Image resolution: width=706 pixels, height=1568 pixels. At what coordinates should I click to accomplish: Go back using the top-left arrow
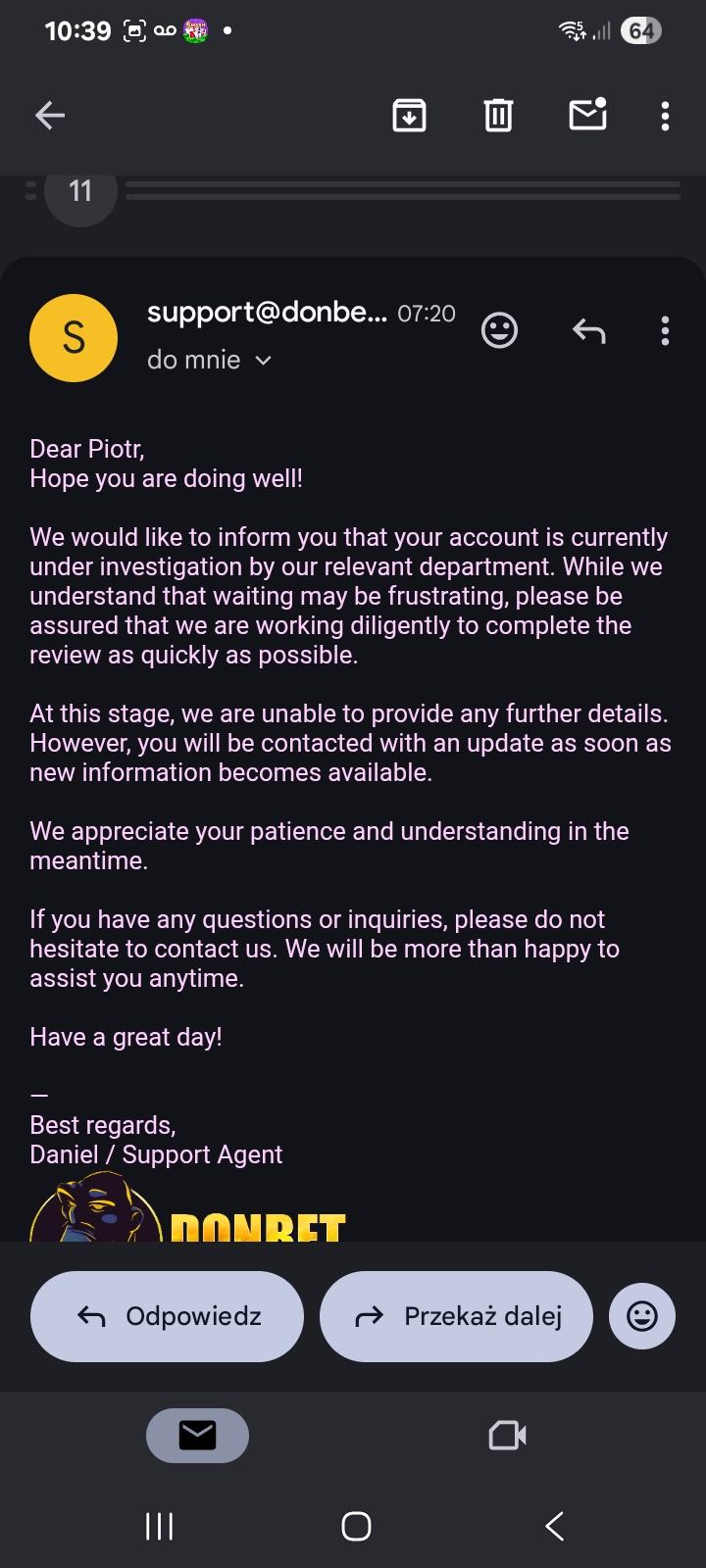tap(50, 116)
